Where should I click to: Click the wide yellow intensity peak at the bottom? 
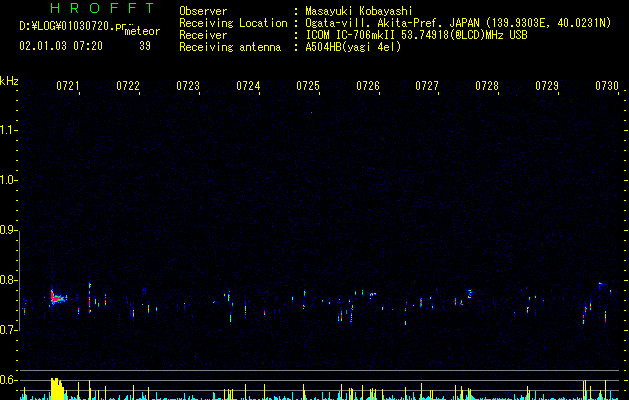pyautogui.click(x=57, y=388)
